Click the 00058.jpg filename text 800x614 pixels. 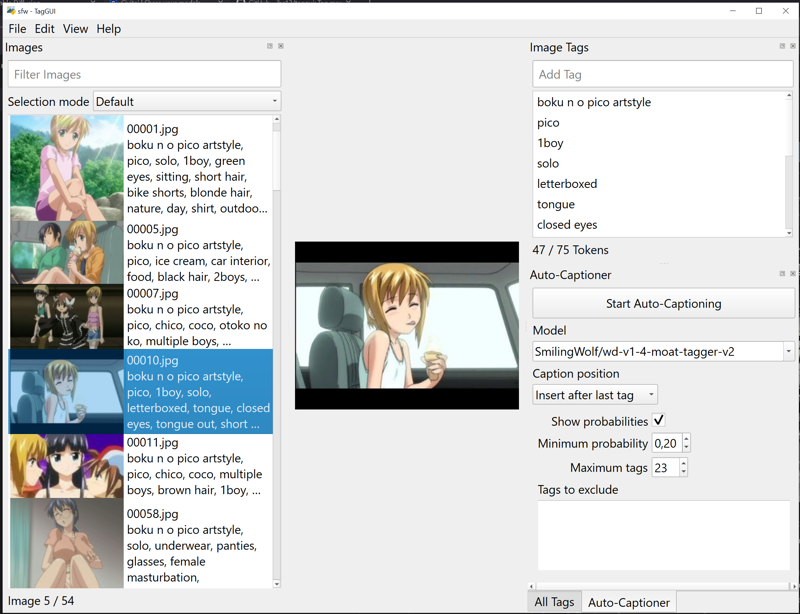click(153, 514)
